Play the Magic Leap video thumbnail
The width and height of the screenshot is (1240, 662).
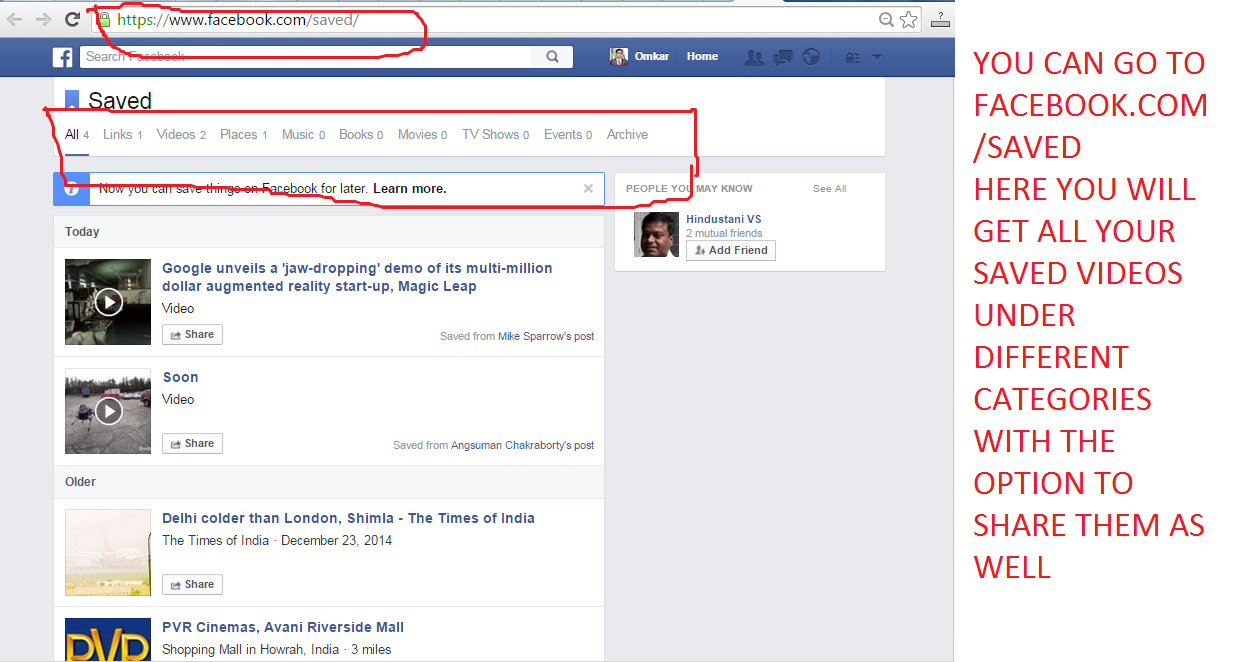coord(108,302)
